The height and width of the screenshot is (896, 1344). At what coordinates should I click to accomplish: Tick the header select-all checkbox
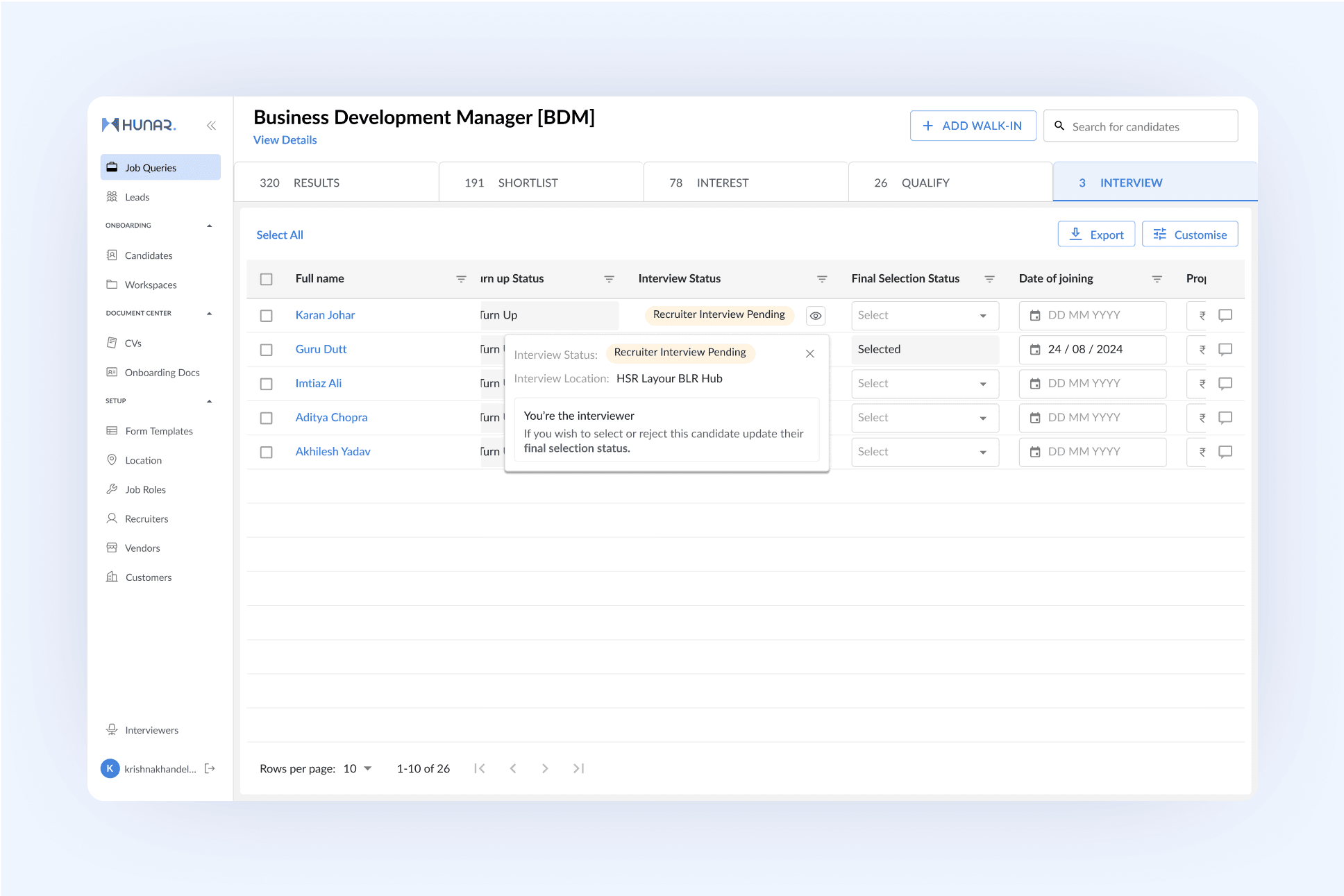266,279
